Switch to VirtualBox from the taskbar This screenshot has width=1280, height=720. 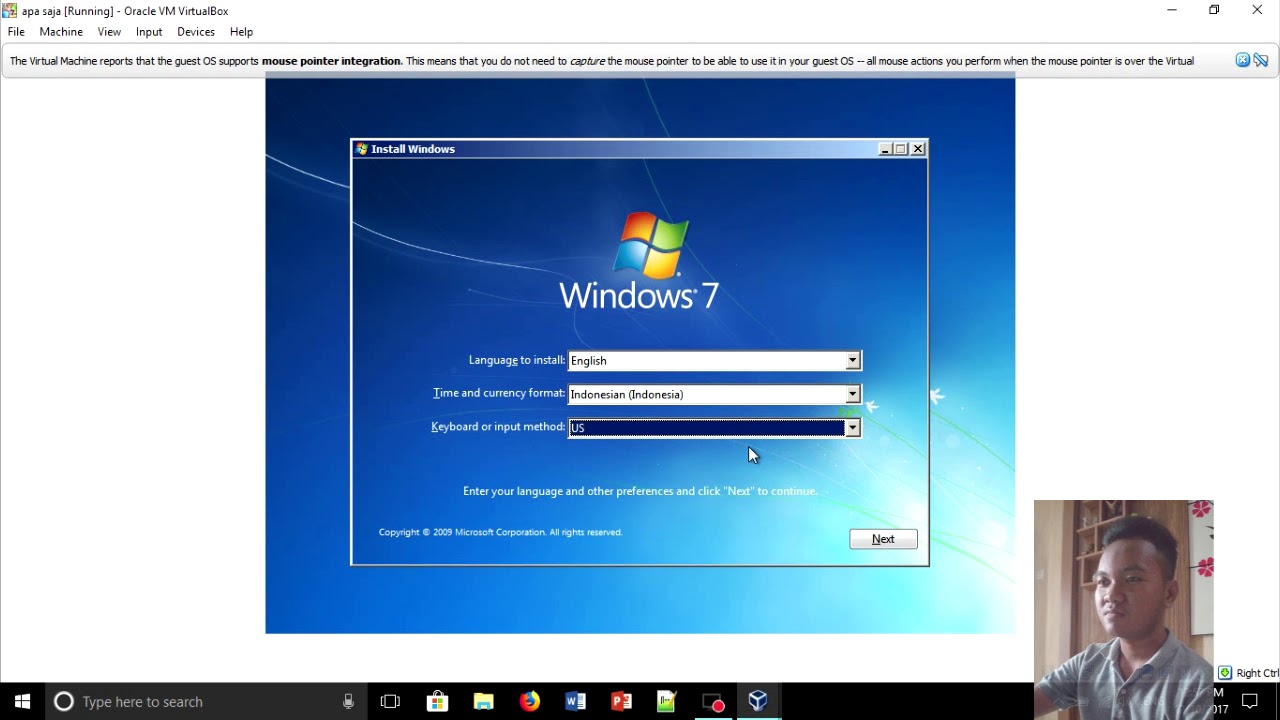[x=758, y=702]
